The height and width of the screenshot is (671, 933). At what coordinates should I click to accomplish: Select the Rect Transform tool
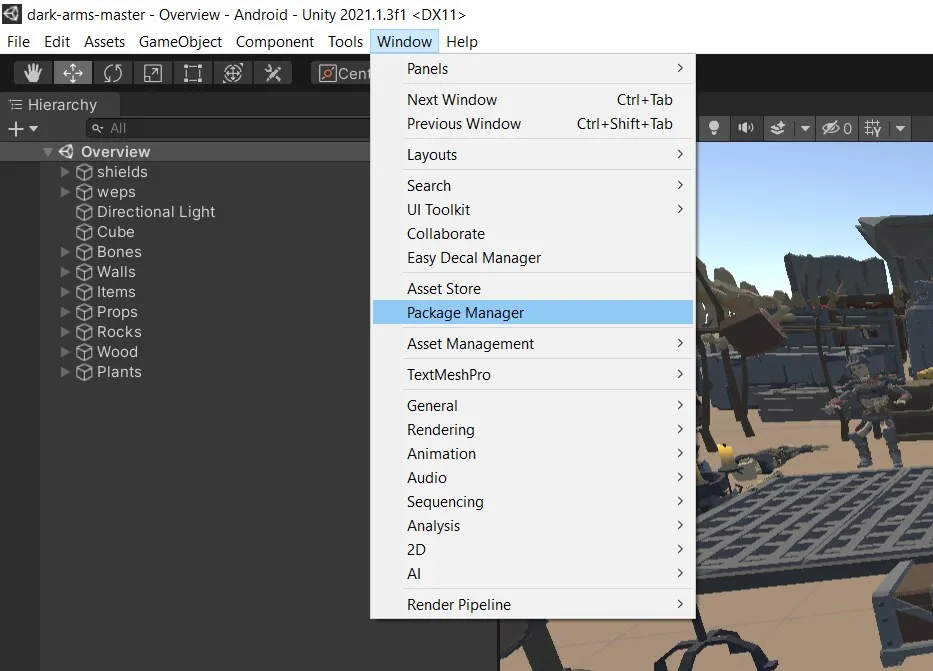[192, 72]
